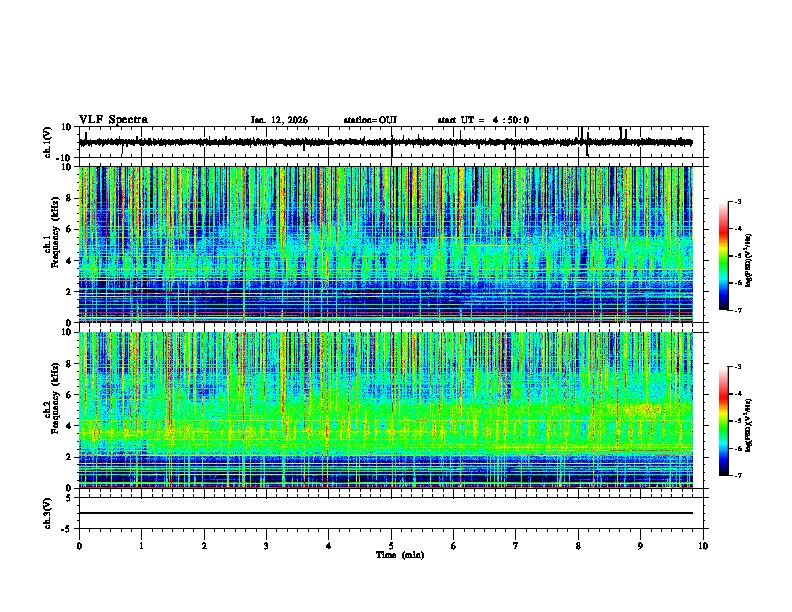The image size is (792, 612).
Task: Click the time-axis tick label "4"
Action: coord(329,546)
